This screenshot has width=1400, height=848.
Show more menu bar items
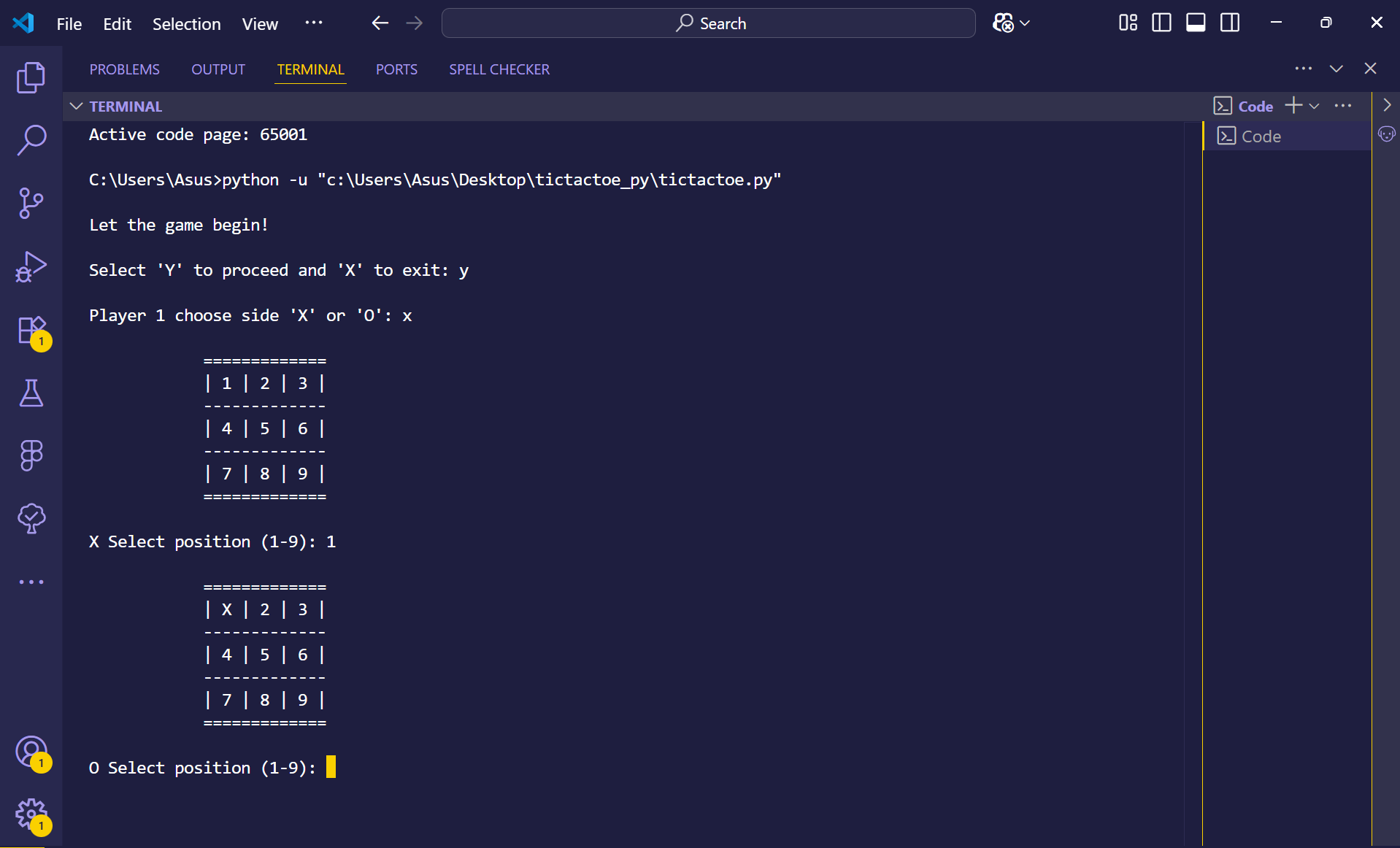point(314,23)
